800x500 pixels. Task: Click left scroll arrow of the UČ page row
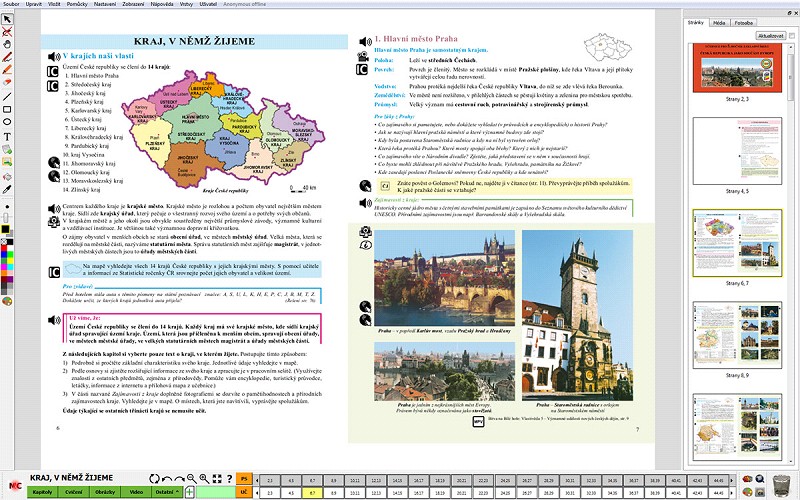256,493
